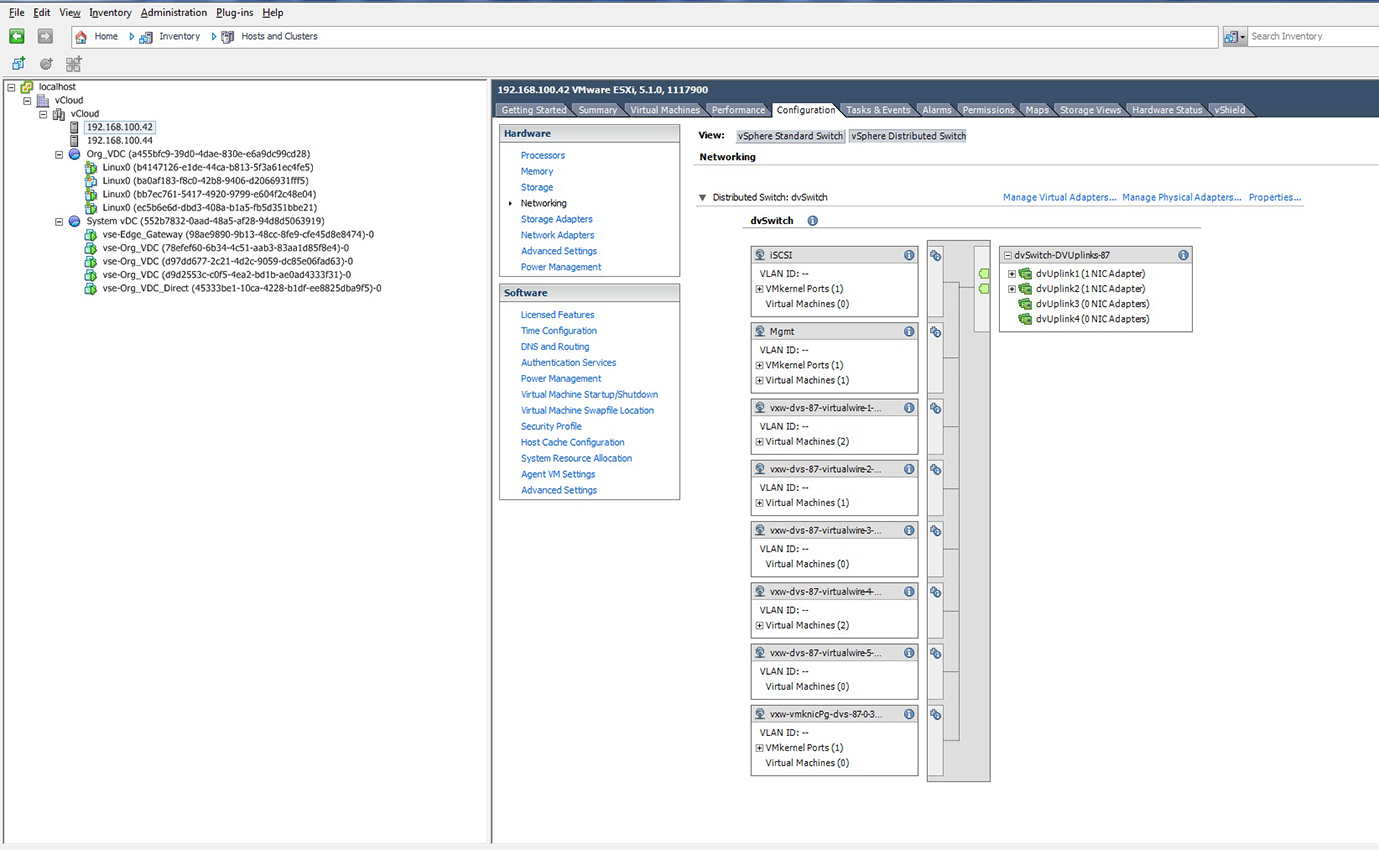Open the Inventory menu

pyautogui.click(x=110, y=13)
